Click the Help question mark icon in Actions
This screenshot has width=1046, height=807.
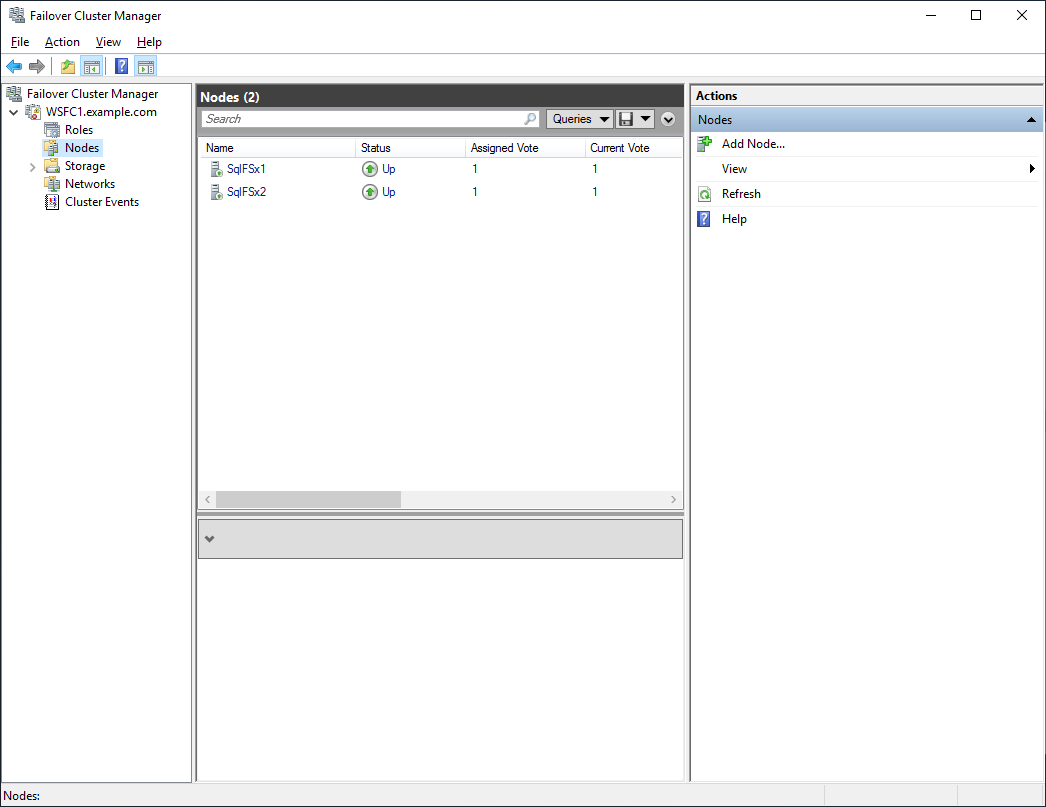coord(704,219)
